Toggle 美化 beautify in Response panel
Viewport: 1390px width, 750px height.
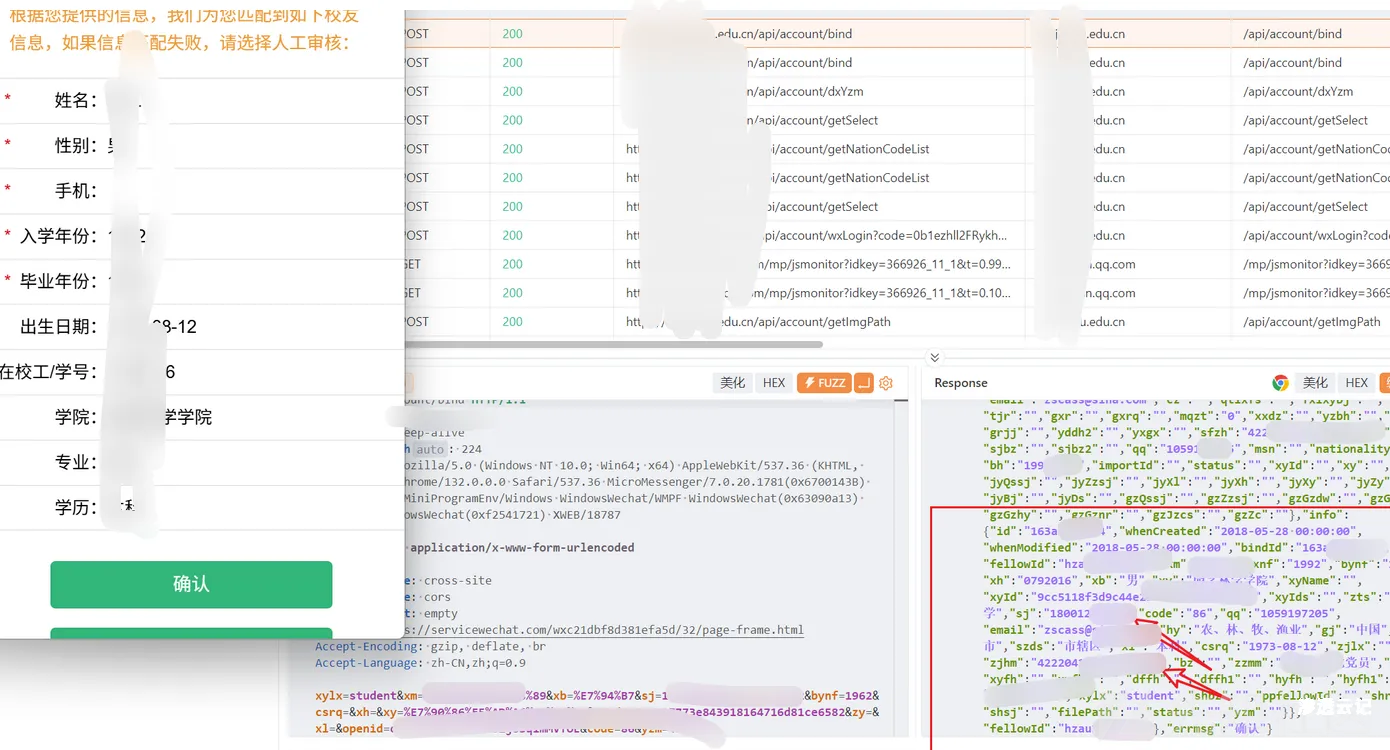pos(1315,383)
